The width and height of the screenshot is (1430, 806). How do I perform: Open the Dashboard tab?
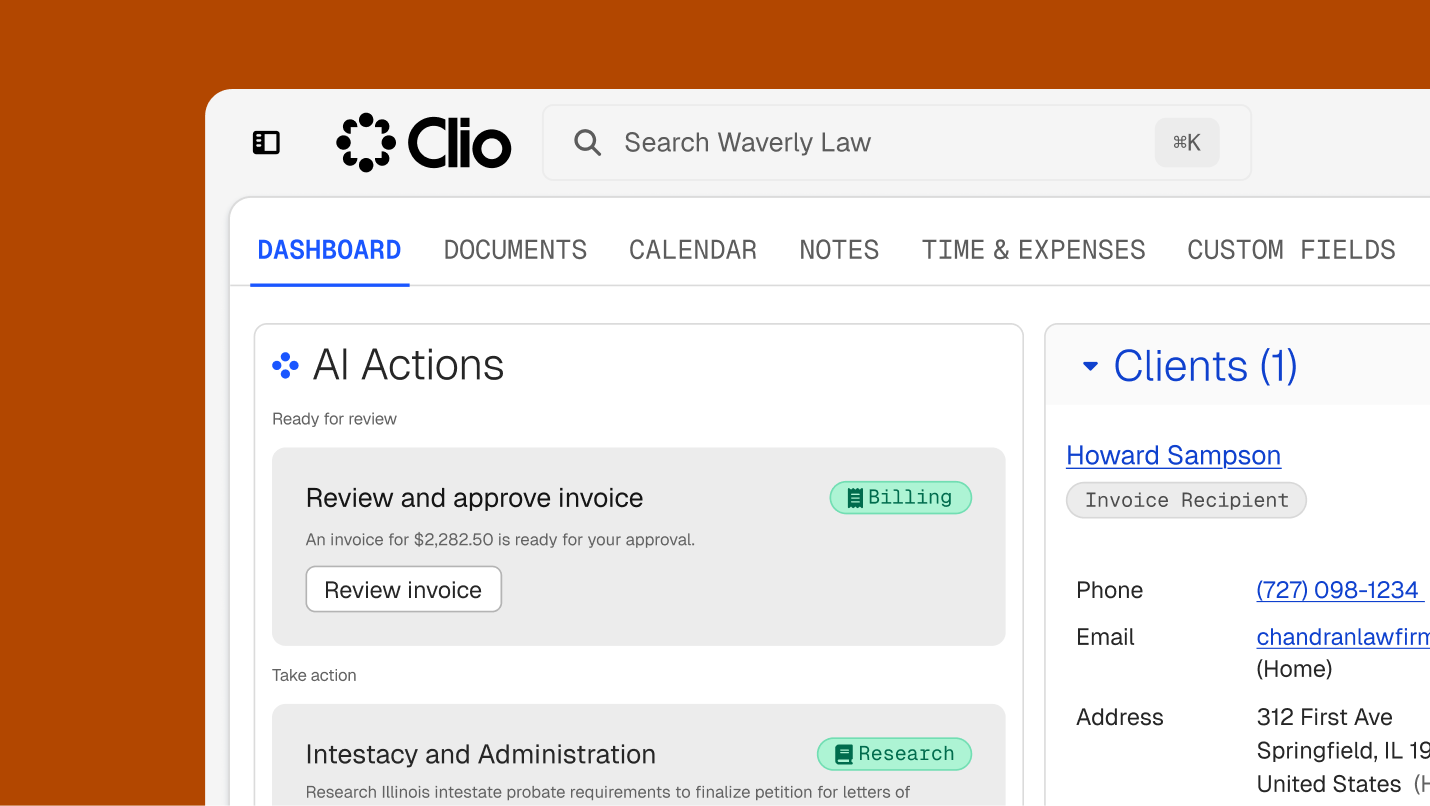pos(329,250)
